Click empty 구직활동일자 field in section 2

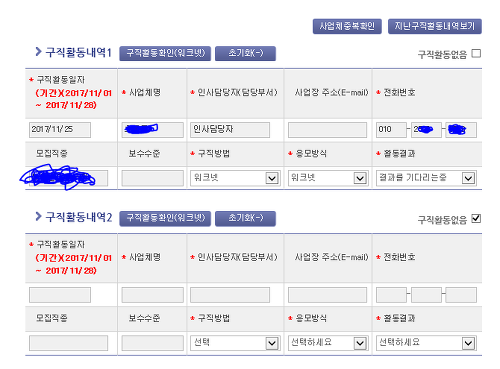pos(60,295)
